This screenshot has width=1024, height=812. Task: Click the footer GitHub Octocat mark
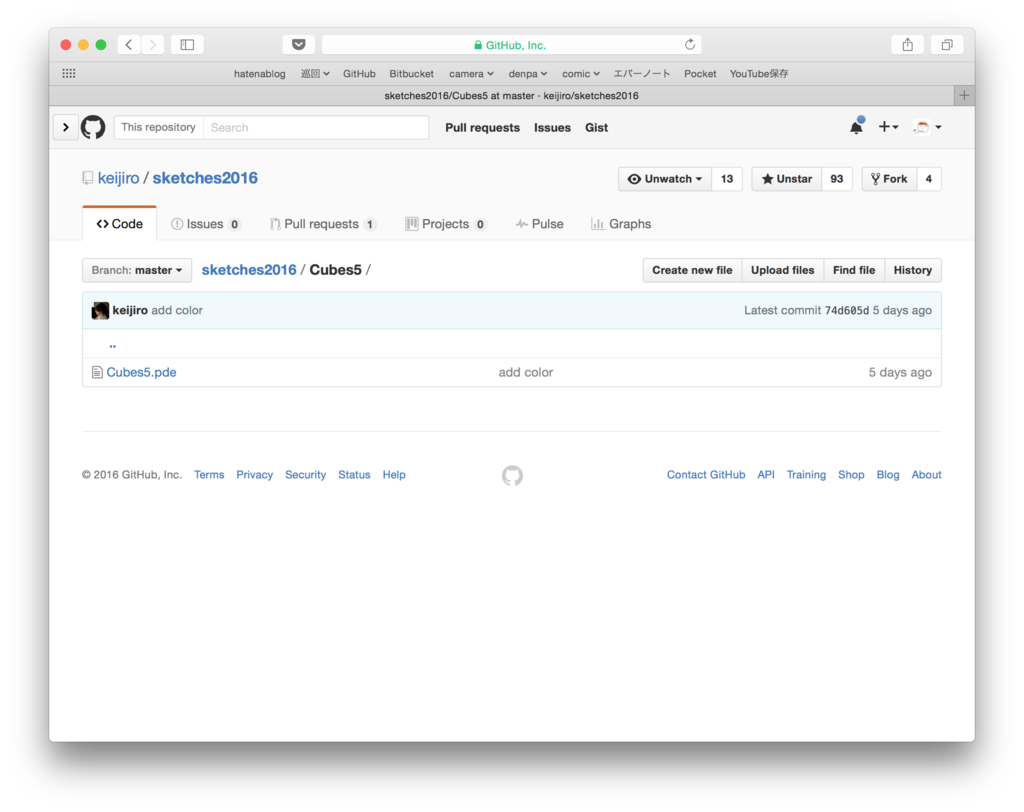(x=512, y=476)
